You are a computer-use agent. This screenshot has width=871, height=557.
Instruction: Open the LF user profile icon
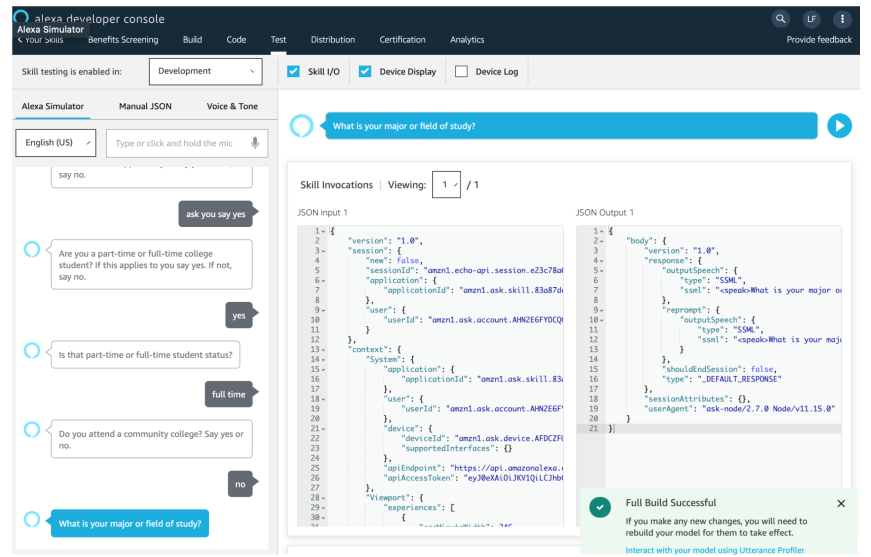pos(811,19)
